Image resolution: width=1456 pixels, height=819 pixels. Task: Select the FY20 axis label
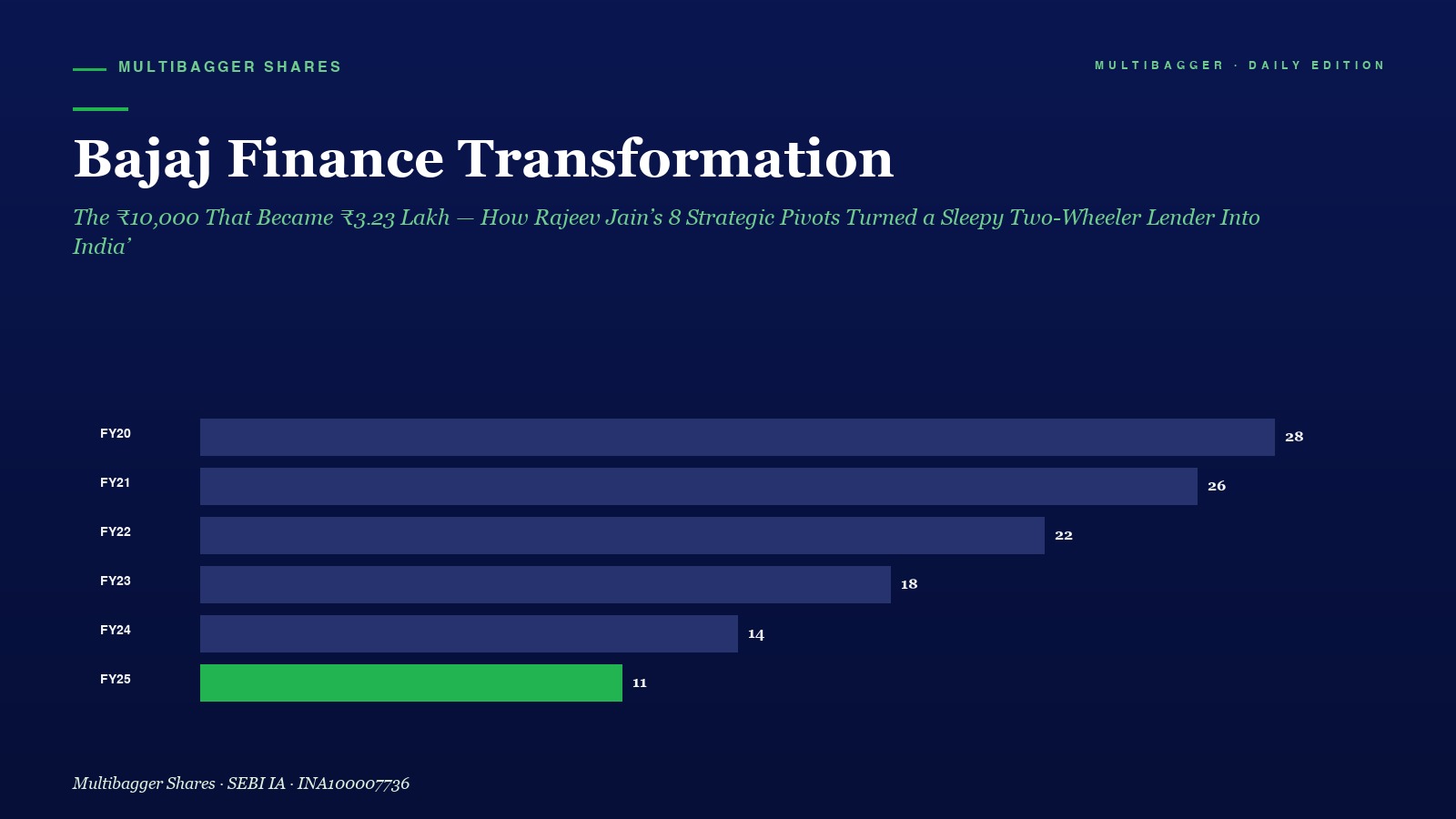(x=116, y=433)
